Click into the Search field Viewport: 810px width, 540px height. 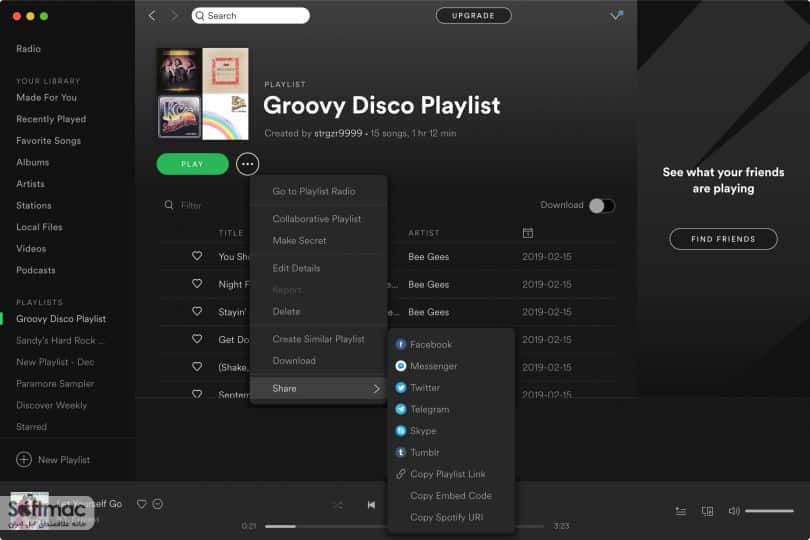(251, 16)
